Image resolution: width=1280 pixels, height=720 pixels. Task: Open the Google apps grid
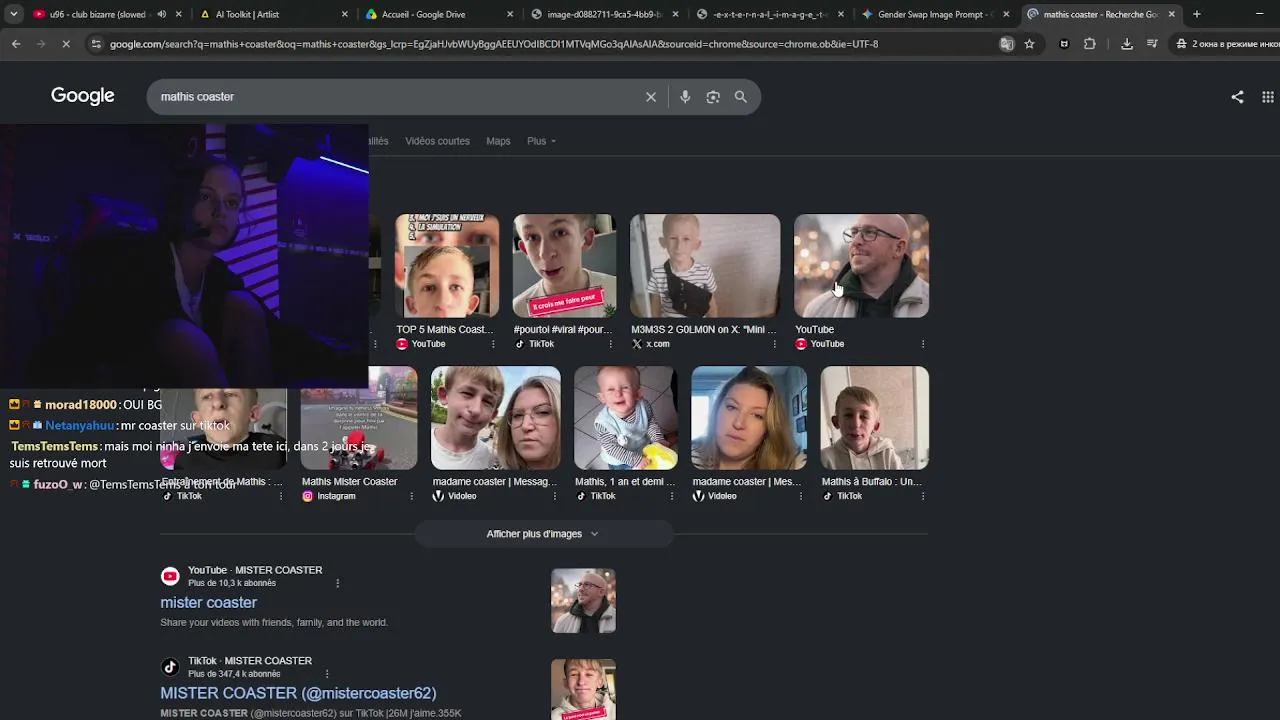point(1268,97)
